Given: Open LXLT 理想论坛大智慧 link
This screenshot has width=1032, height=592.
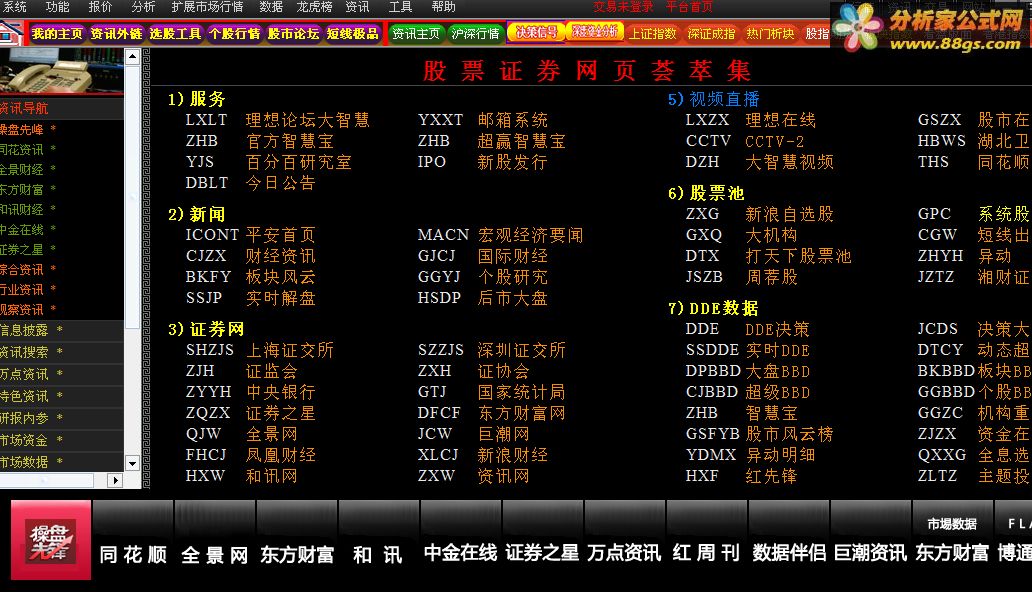Looking at the screenshot, I should (277, 120).
